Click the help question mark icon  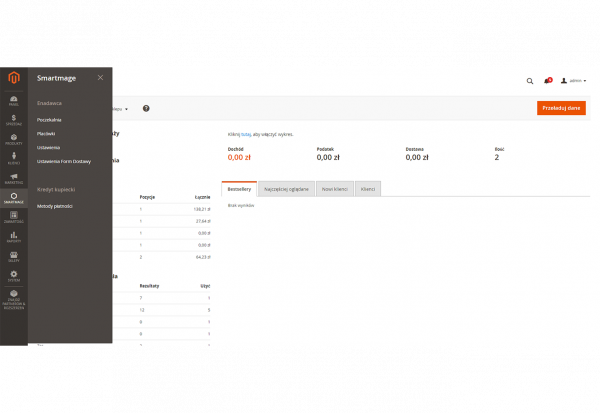(x=146, y=109)
